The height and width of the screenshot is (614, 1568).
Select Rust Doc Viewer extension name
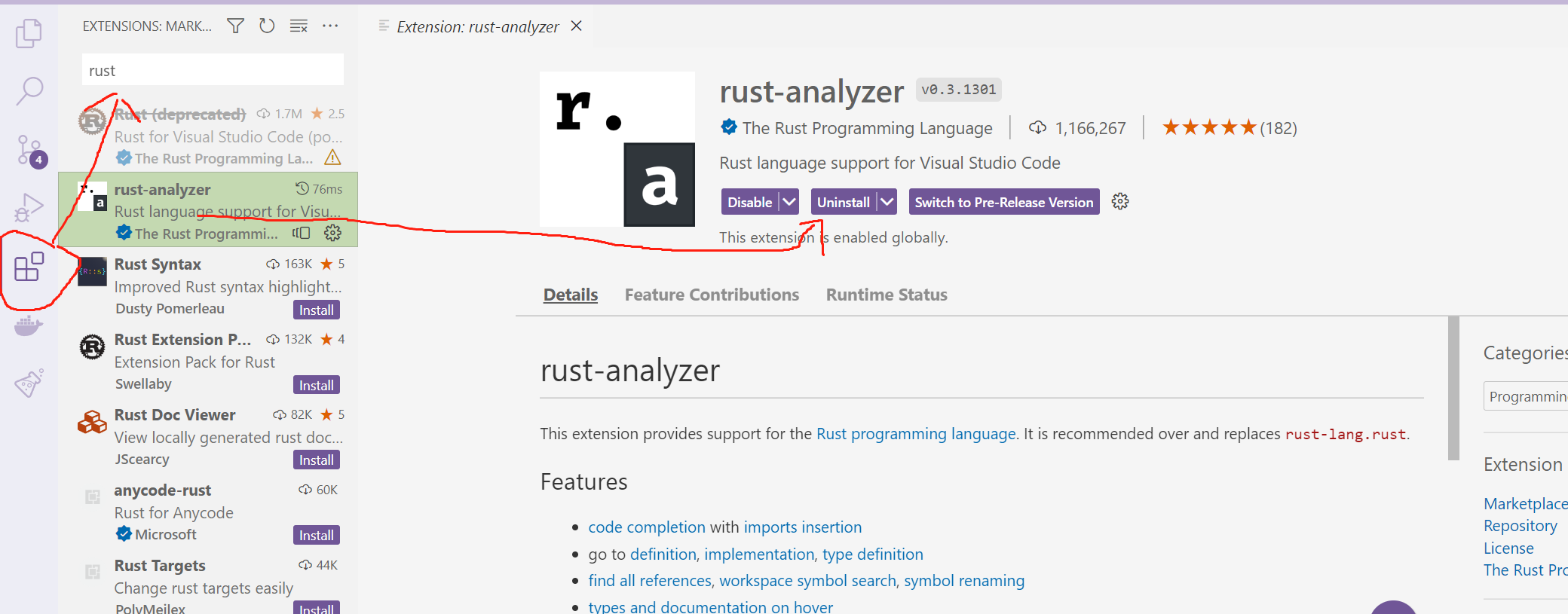[175, 415]
